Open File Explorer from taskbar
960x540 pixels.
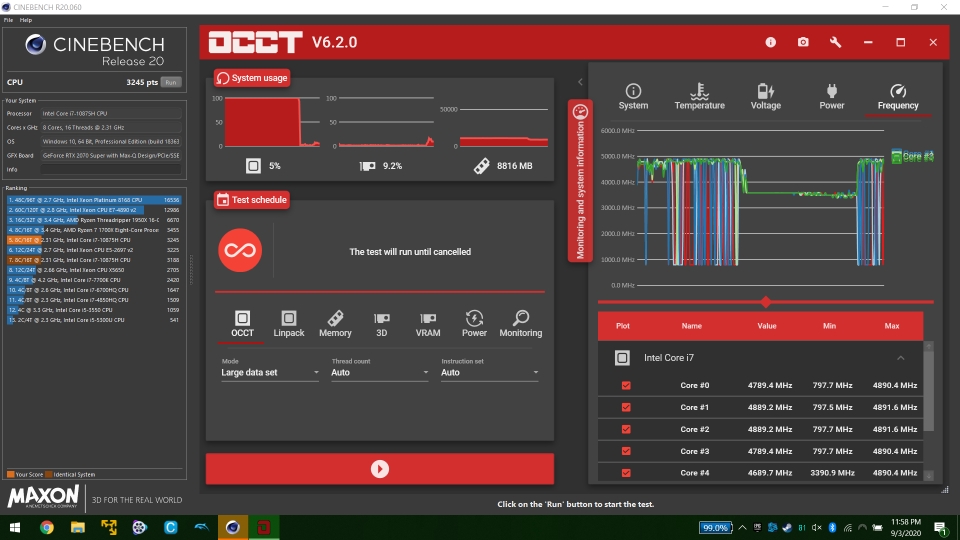pyautogui.click(x=78, y=527)
